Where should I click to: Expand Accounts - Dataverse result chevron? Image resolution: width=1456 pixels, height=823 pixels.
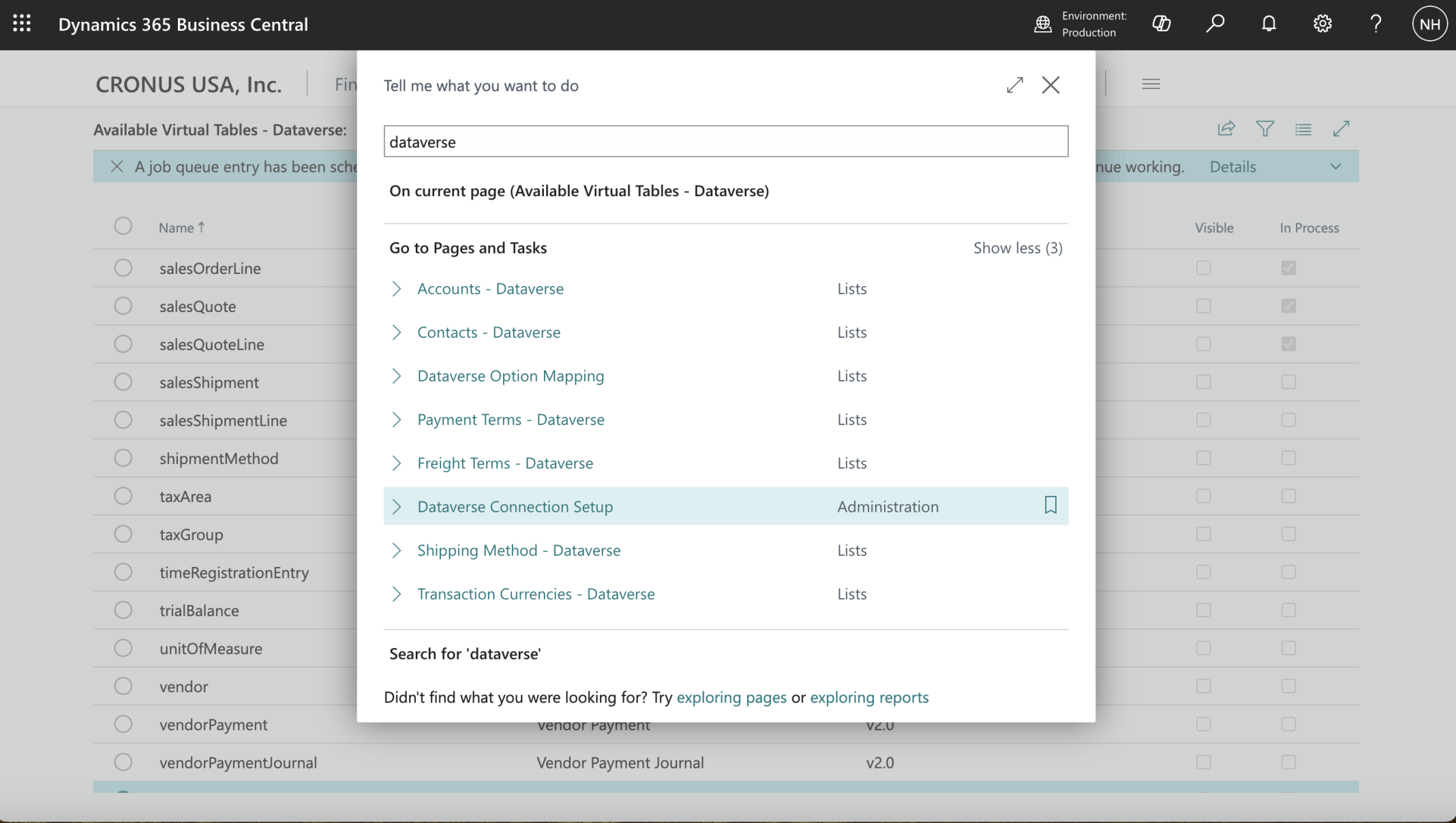point(397,289)
